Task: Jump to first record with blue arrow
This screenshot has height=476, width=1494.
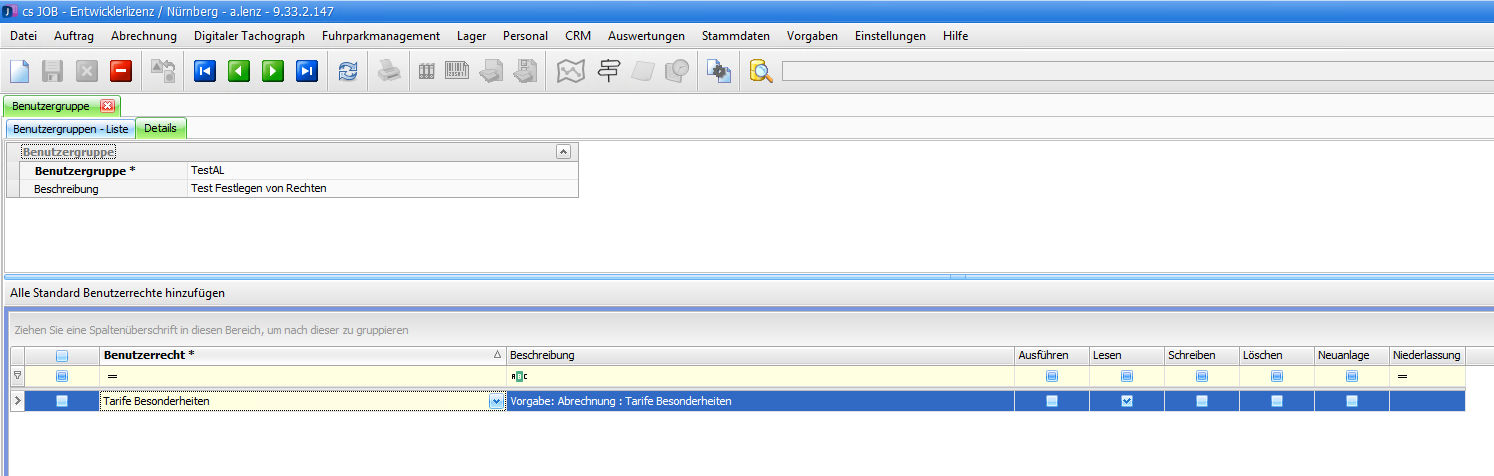Action: coord(205,71)
